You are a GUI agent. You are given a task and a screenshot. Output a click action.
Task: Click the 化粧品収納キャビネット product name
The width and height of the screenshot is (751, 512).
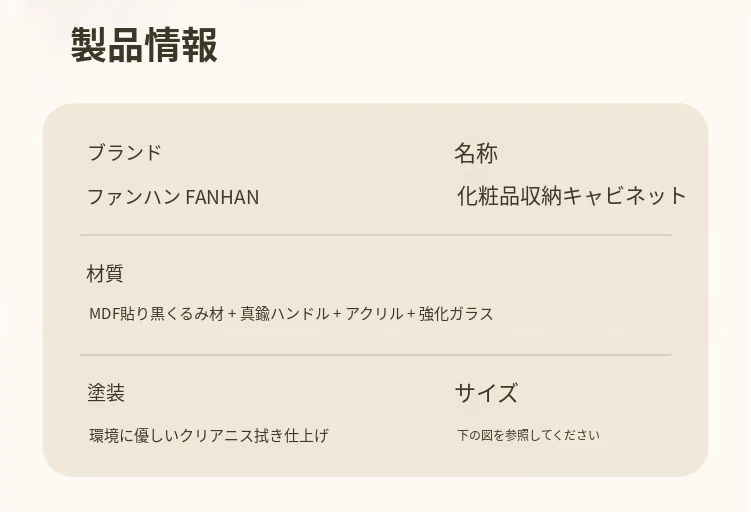572,196
